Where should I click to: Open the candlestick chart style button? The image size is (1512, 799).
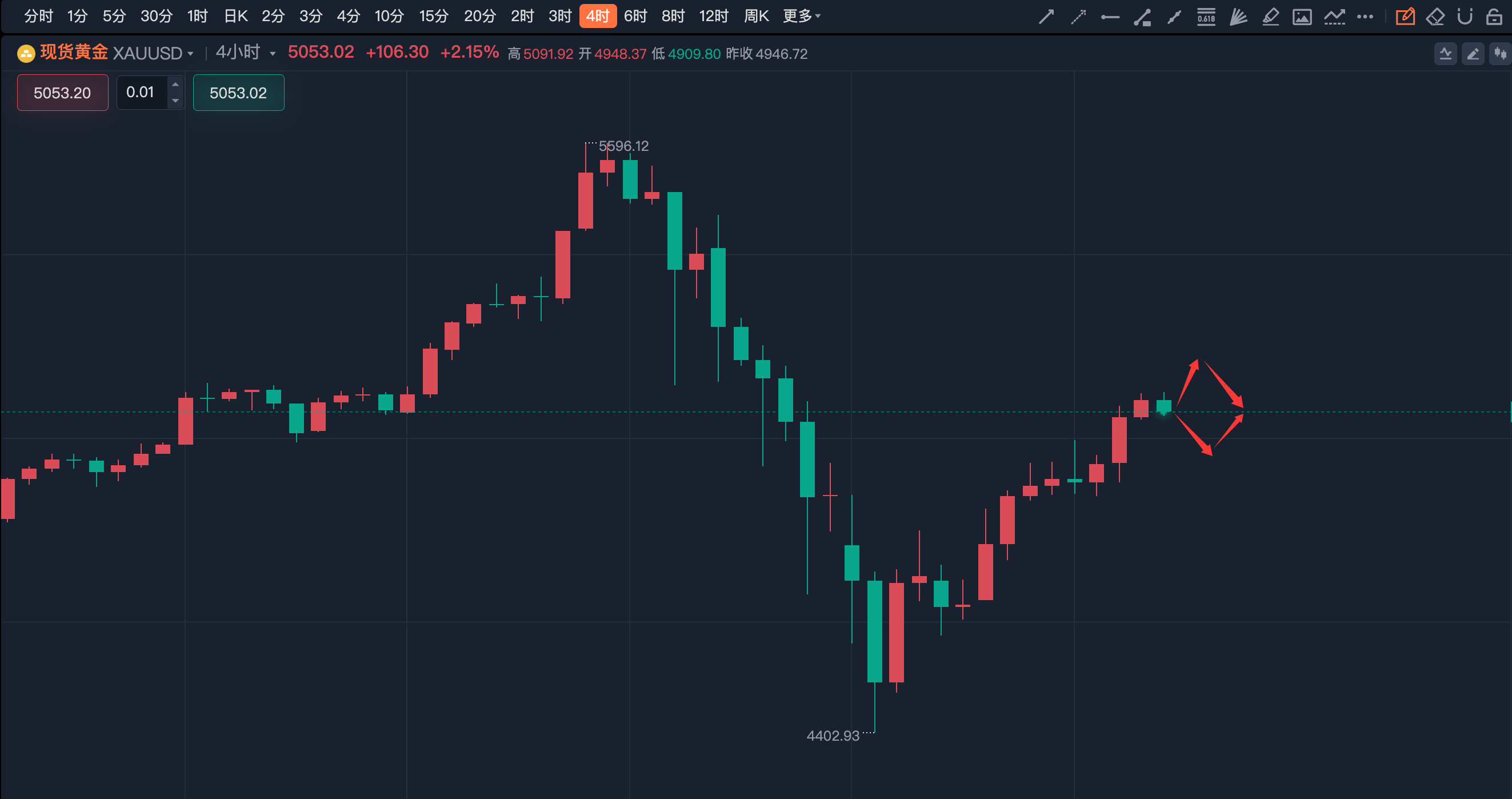point(1500,54)
